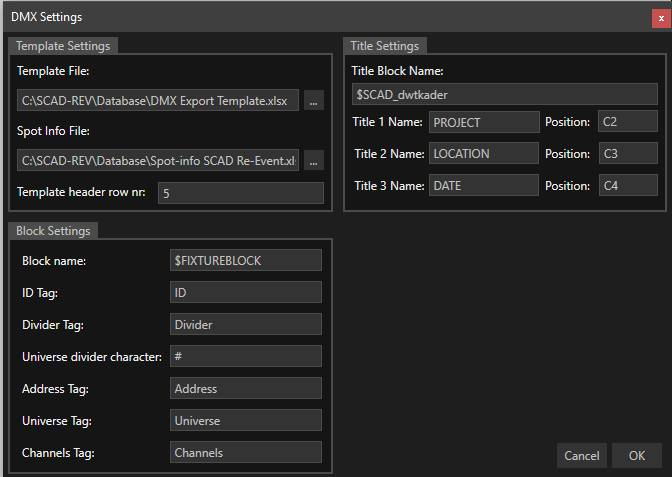The image size is (672, 477).
Task: Click the Position field containing C3
Action: click(x=627, y=154)
